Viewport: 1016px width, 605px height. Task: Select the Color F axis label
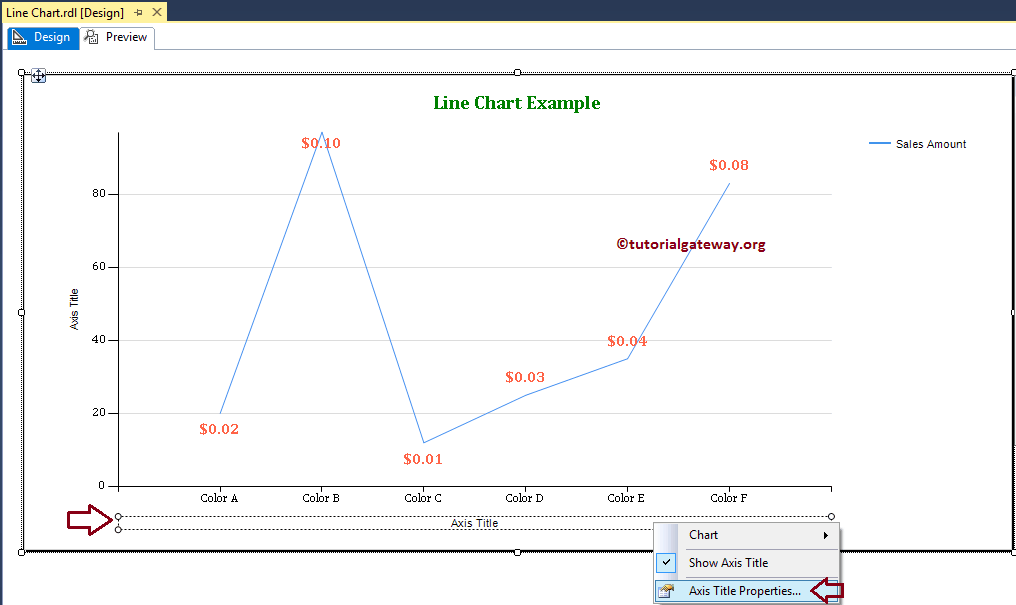[x=728, y=498]
